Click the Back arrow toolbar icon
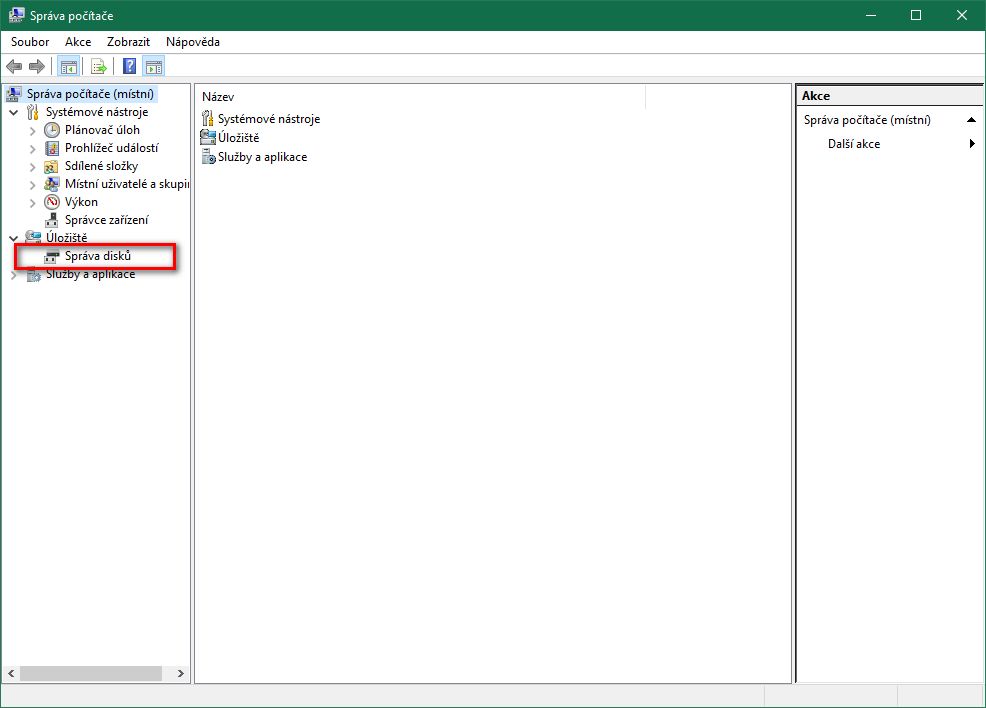Image resolution: width=986 pixels, height=708 pixels. [x=14, y=67]
